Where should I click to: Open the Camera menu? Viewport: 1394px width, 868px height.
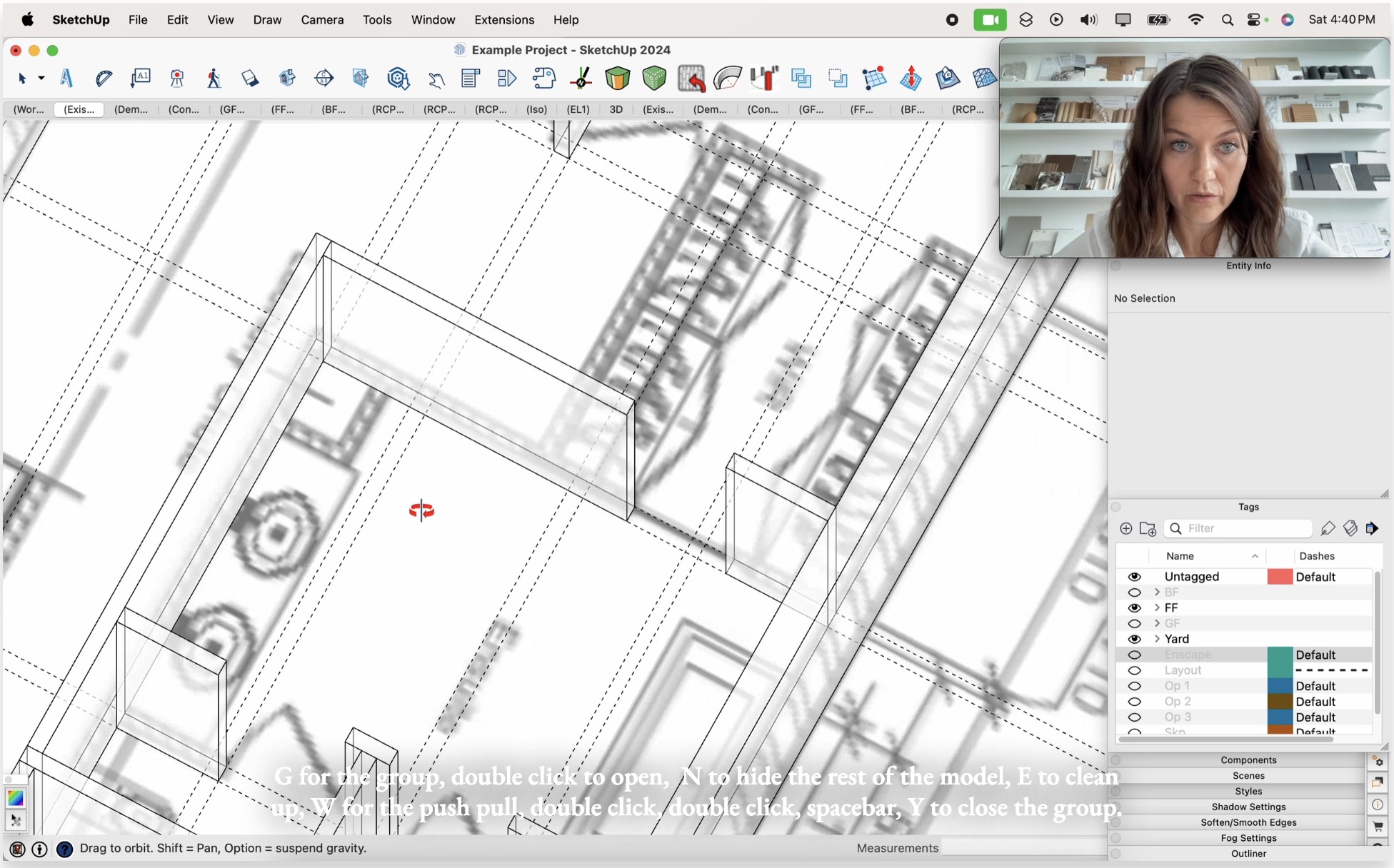(322, 19)
